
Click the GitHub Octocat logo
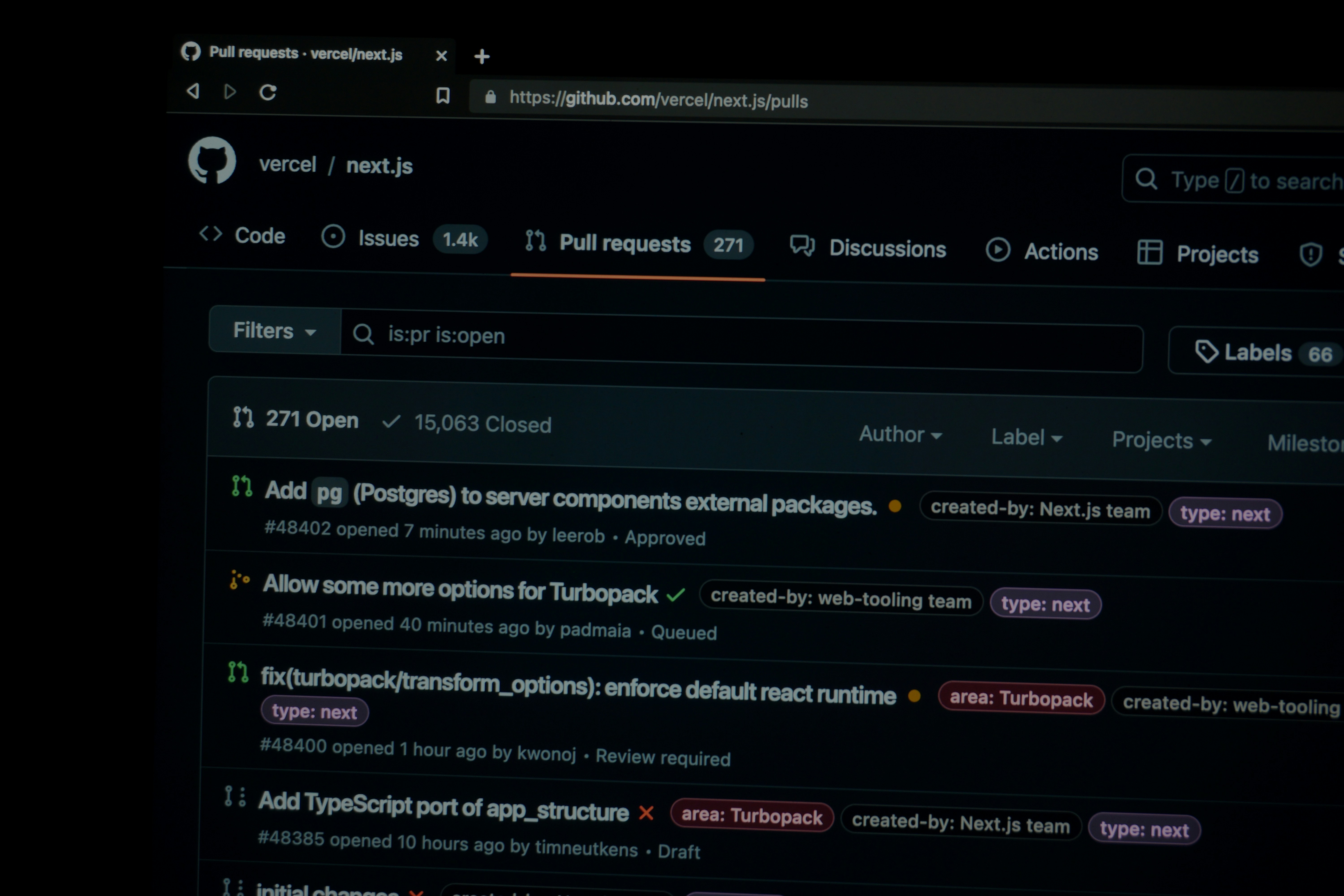(x=211, y=161)
